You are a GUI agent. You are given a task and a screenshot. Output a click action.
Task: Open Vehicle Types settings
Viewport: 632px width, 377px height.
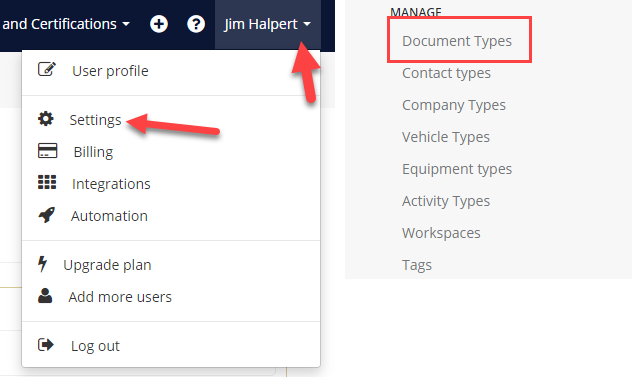pos(446,137)
